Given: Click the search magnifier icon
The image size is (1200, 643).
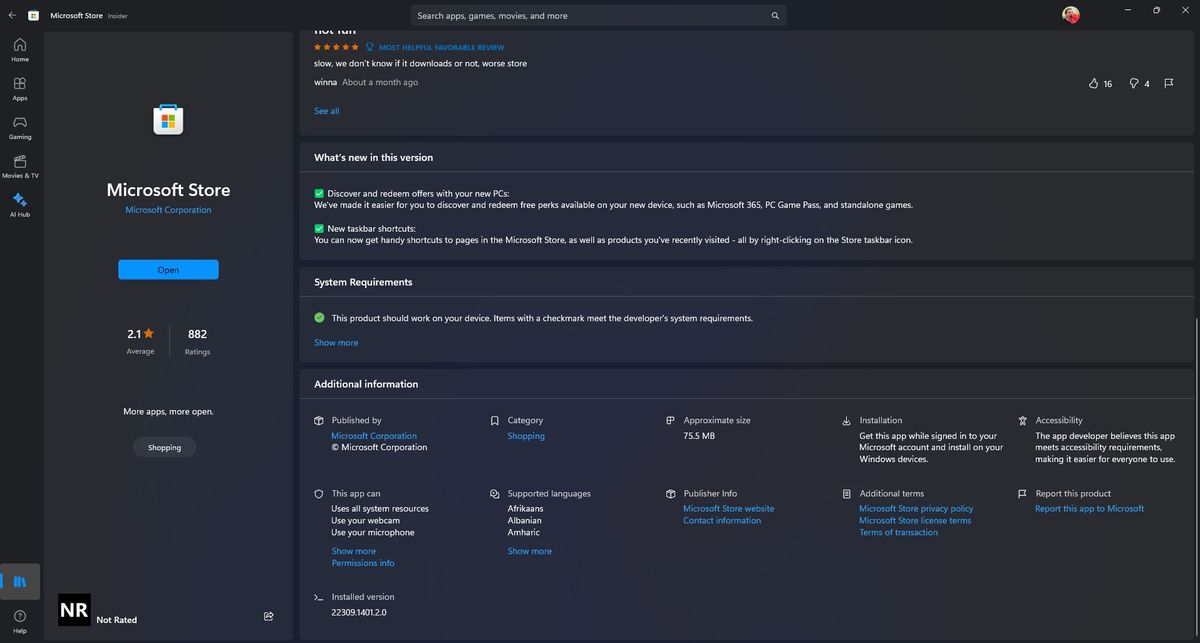Looking at the screenshot, I should pyautogui.click(x=775, y=16).
